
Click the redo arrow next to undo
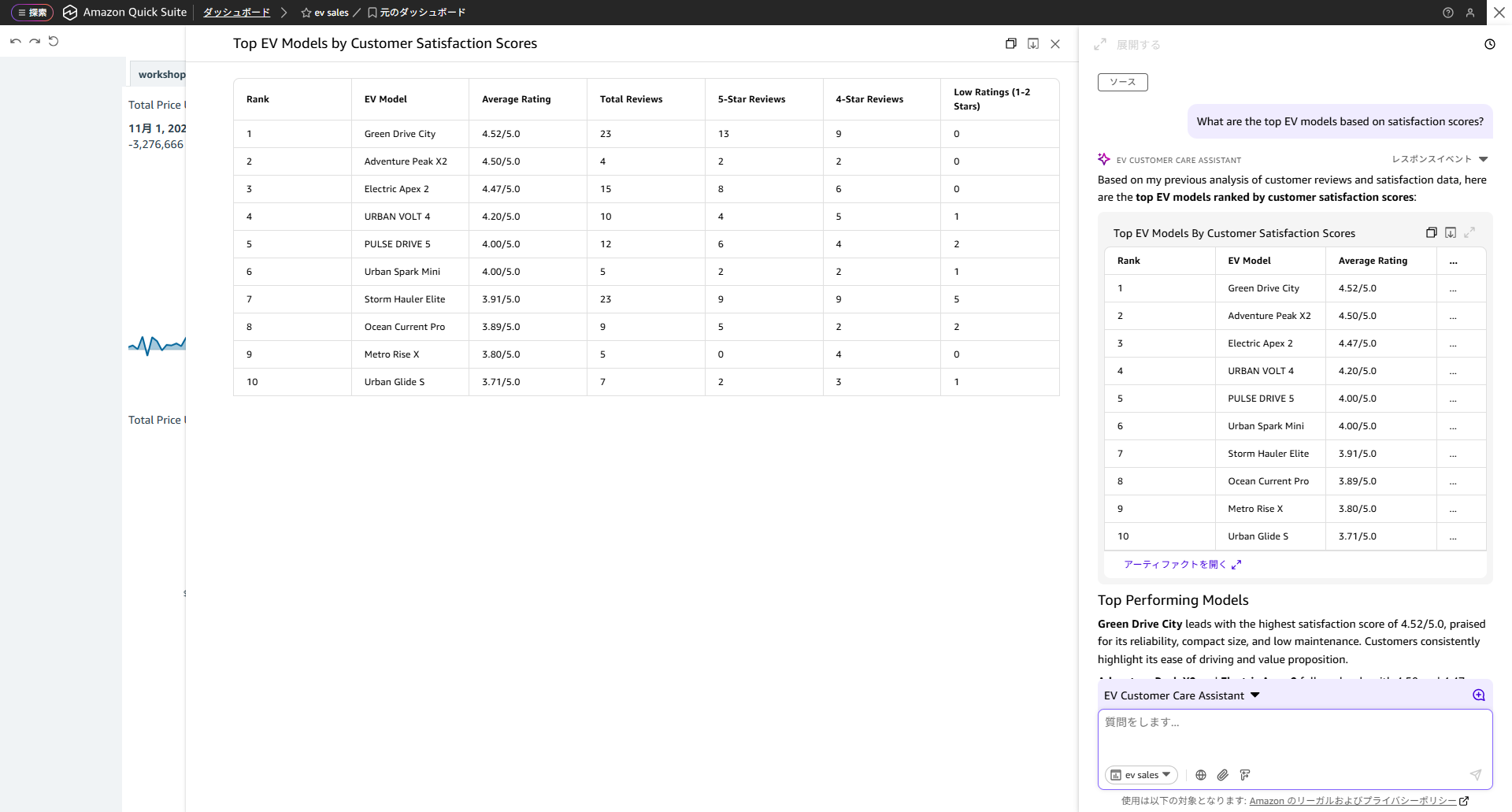pos(34,41)
